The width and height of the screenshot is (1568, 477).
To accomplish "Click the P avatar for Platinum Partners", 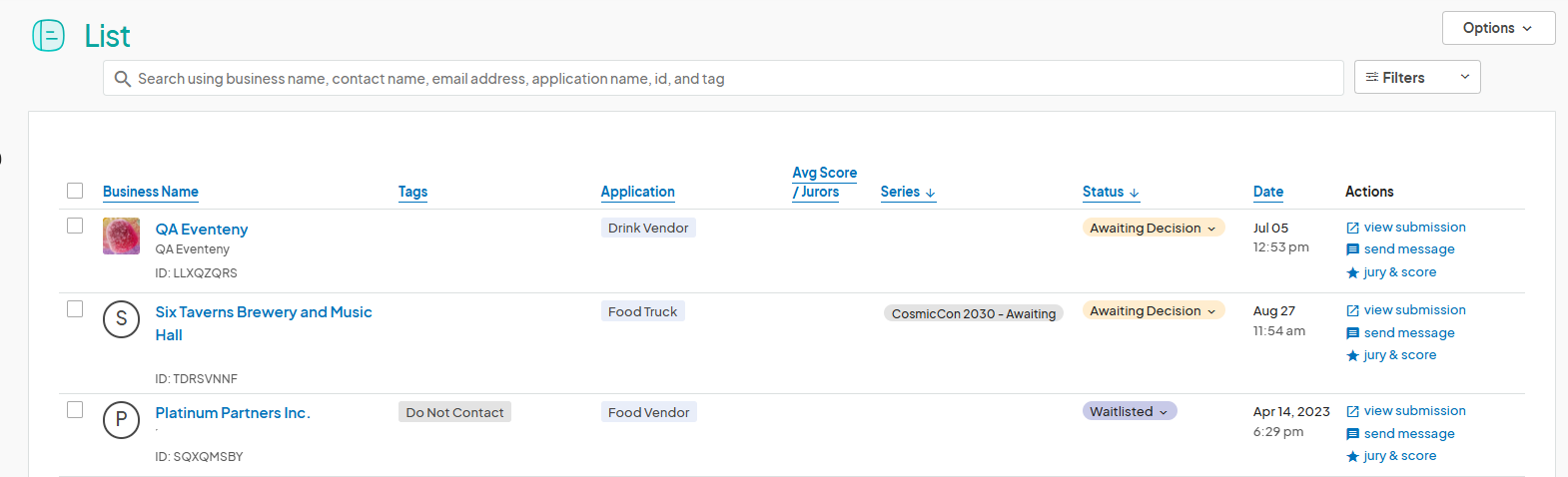I will tap(121, 420).
